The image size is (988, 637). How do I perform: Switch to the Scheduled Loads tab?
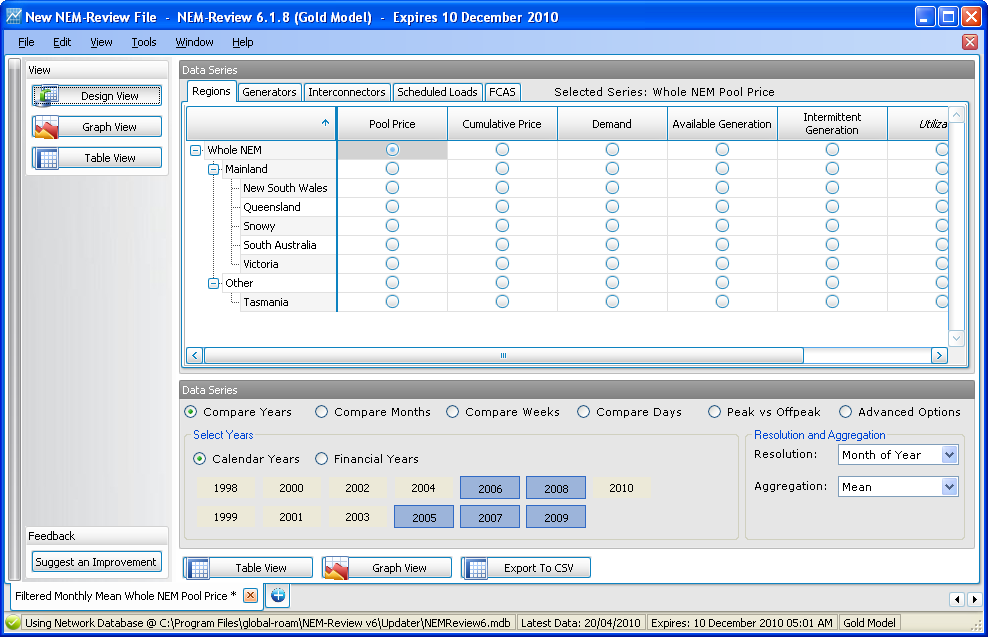click(x=437, y=92)
